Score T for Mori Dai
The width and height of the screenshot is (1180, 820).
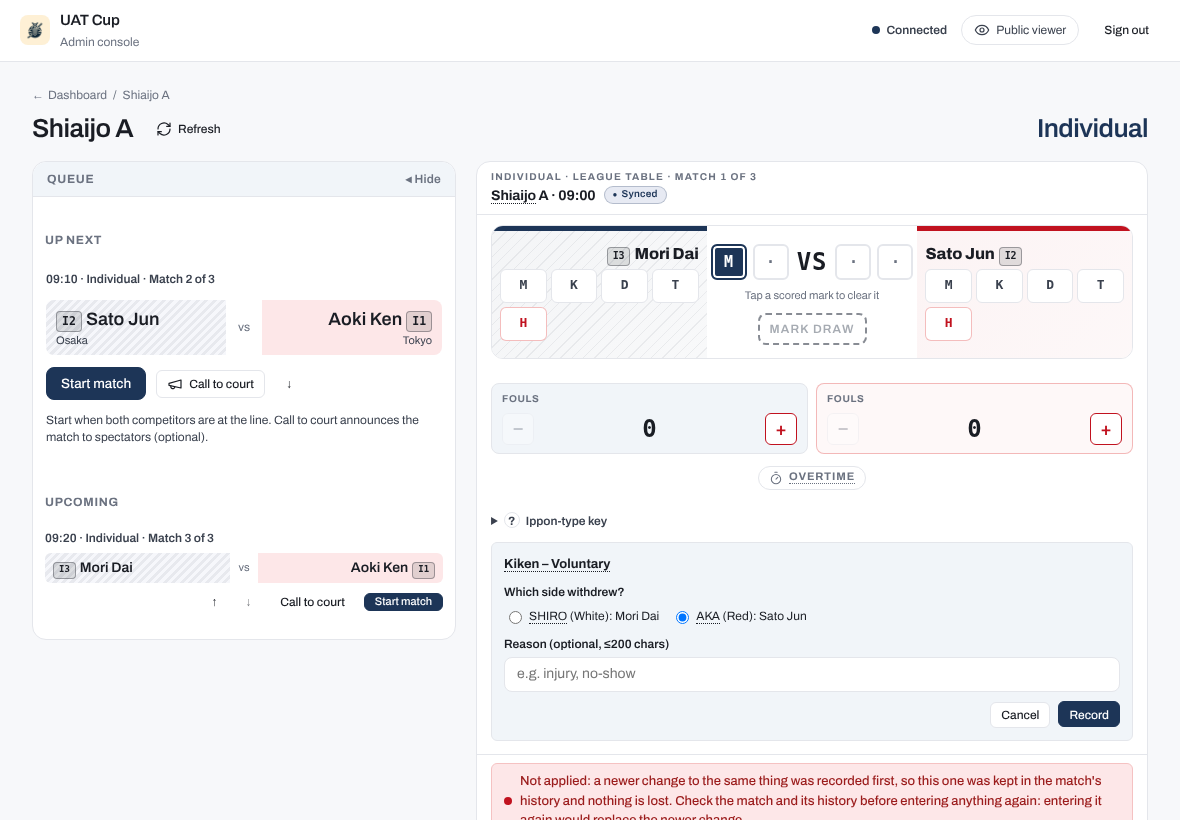[675, 285]
